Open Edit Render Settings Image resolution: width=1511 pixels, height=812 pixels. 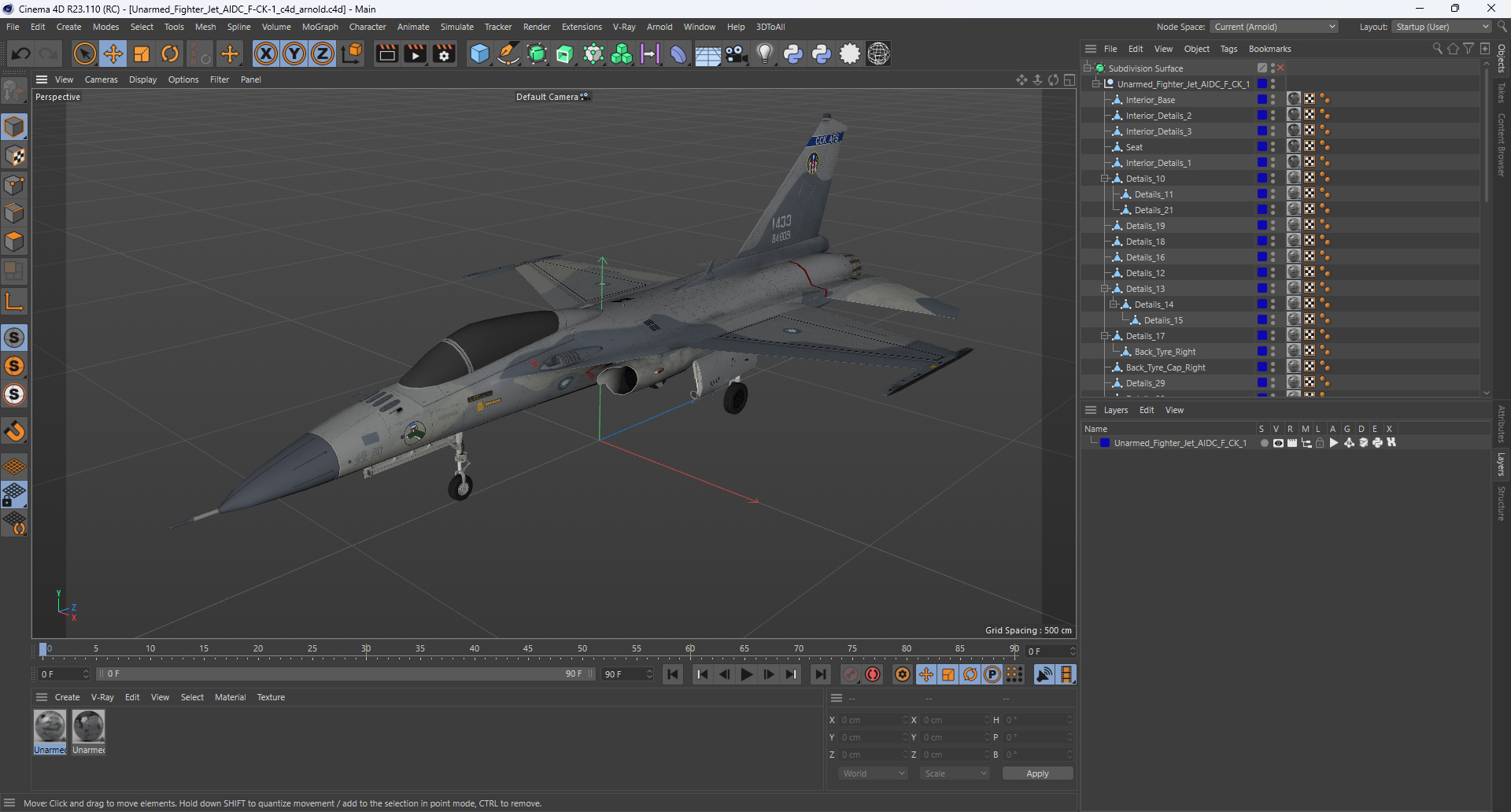444,54
